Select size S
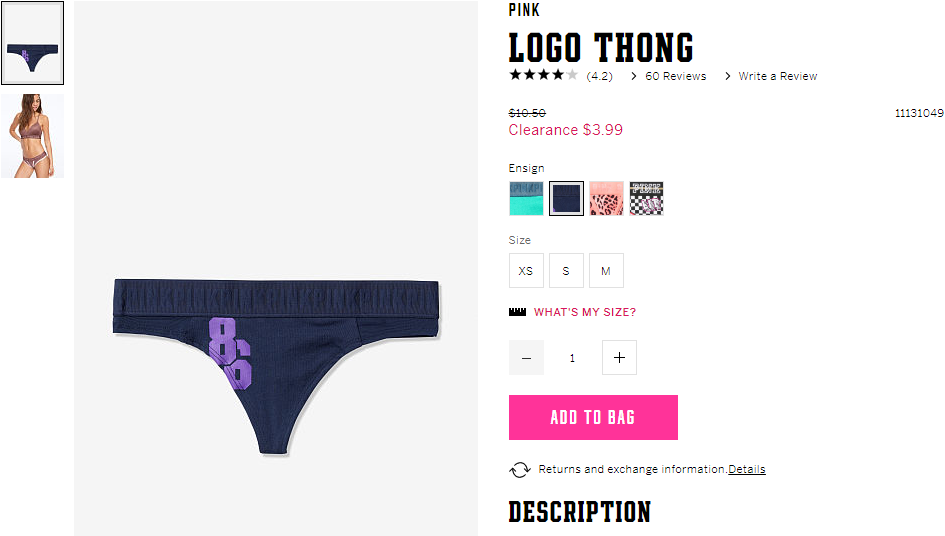 (x=566, y=271)
